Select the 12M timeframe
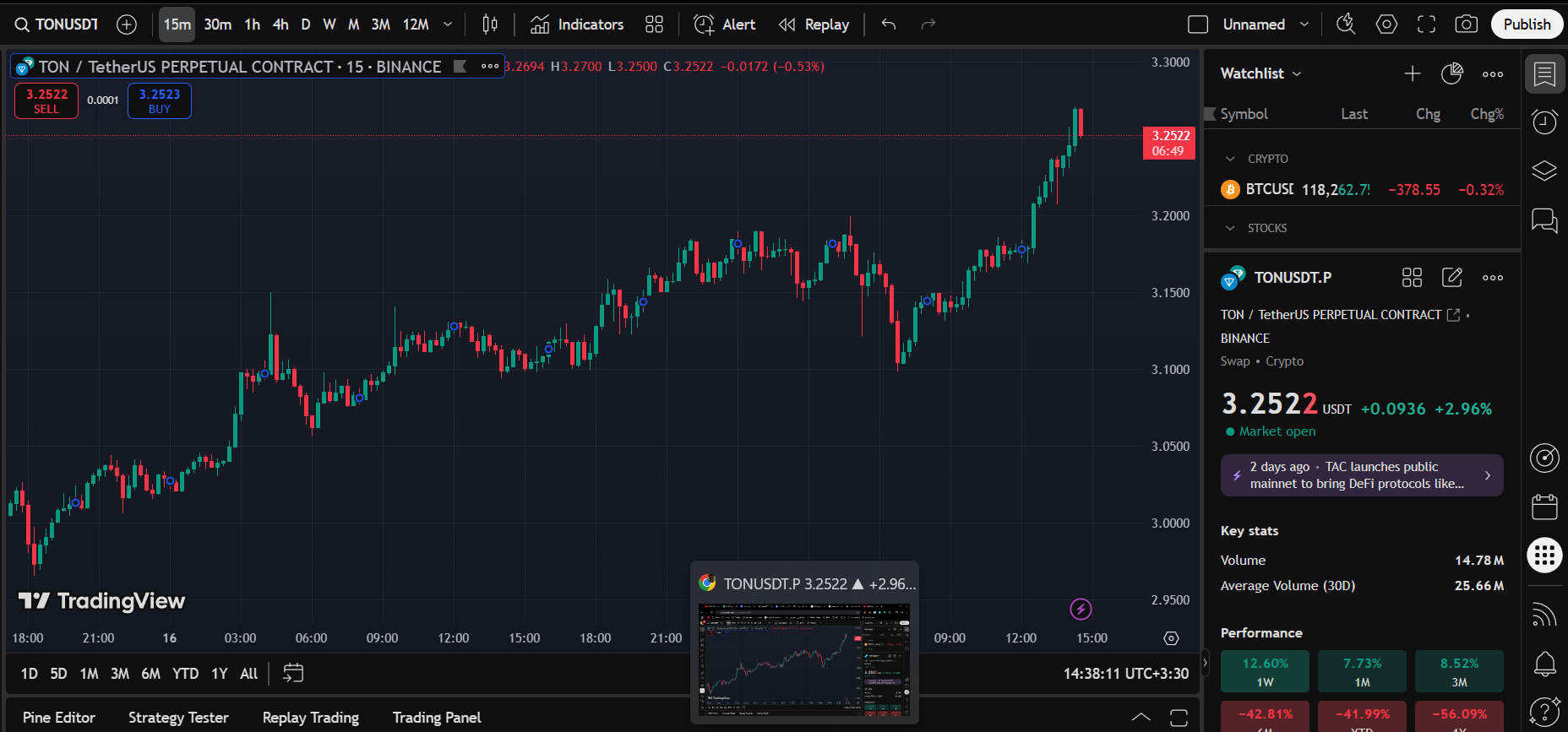This screenshot has height=732, width=1568. pos(416,24)
